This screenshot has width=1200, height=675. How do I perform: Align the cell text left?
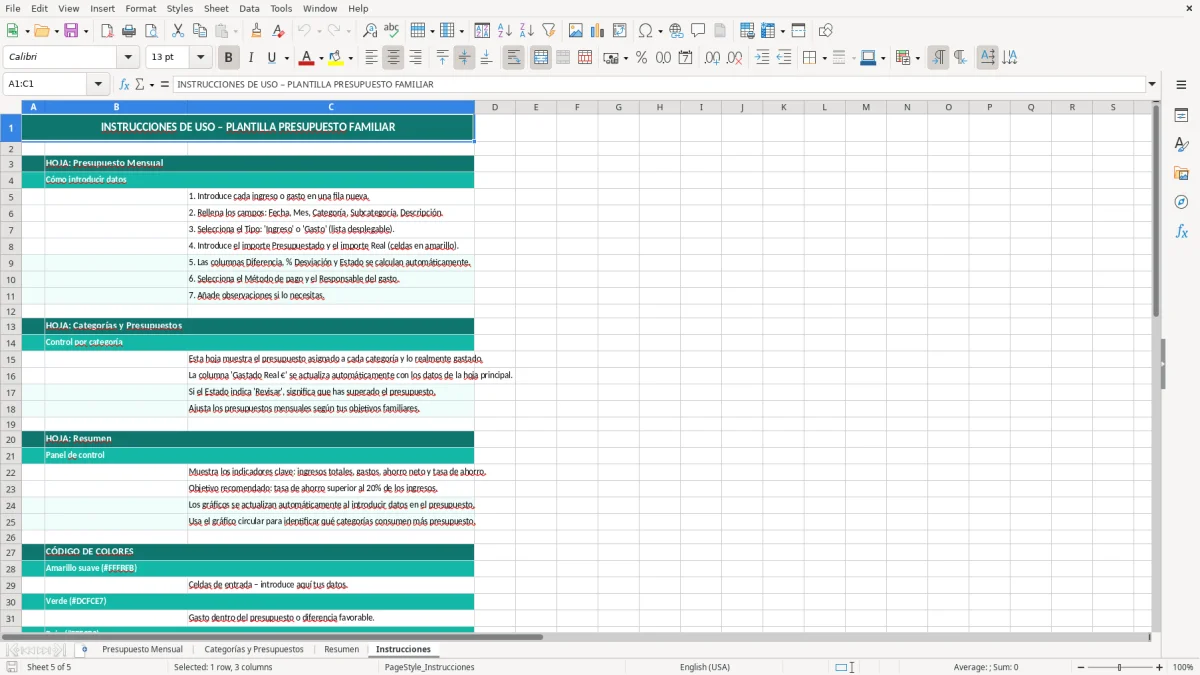(x=372, y=58)
